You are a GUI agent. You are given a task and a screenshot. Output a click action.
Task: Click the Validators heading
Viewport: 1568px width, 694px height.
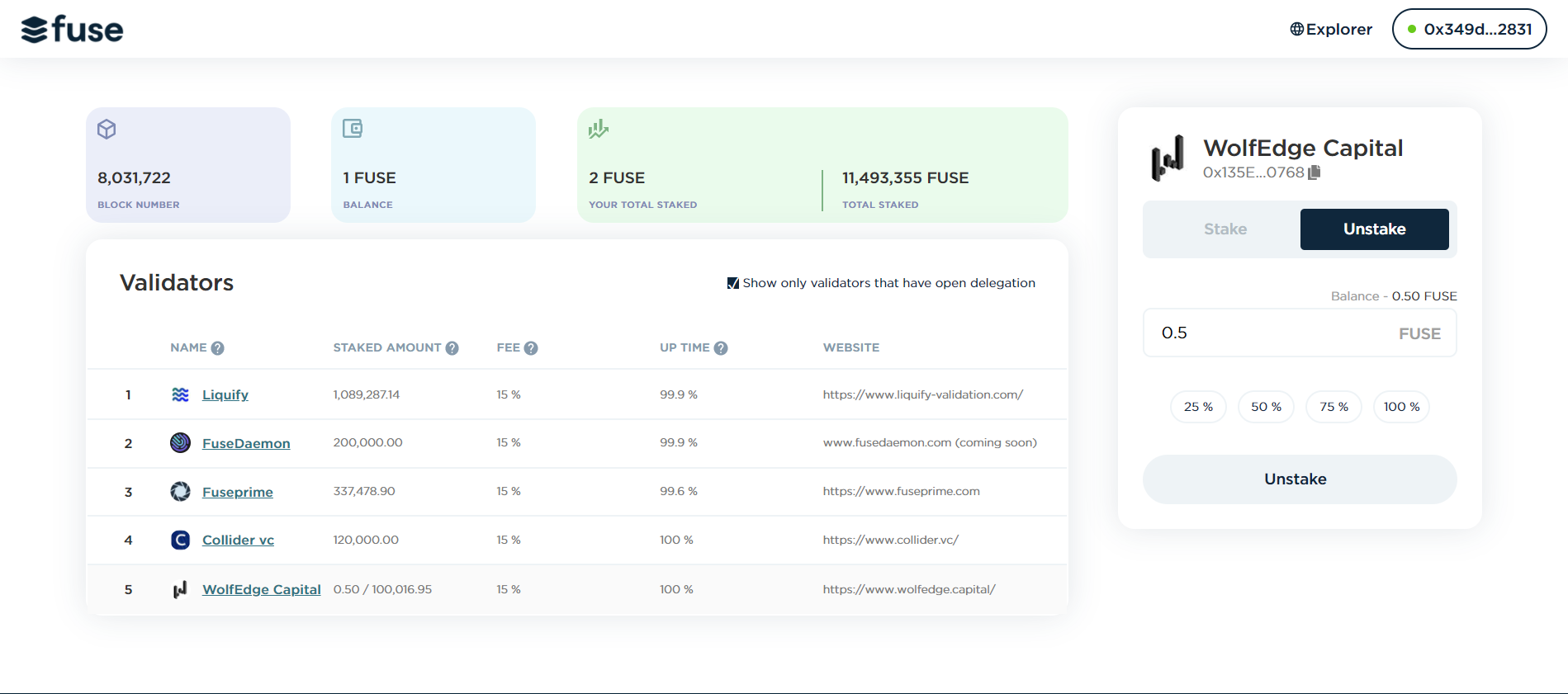[x=177, y=282]
